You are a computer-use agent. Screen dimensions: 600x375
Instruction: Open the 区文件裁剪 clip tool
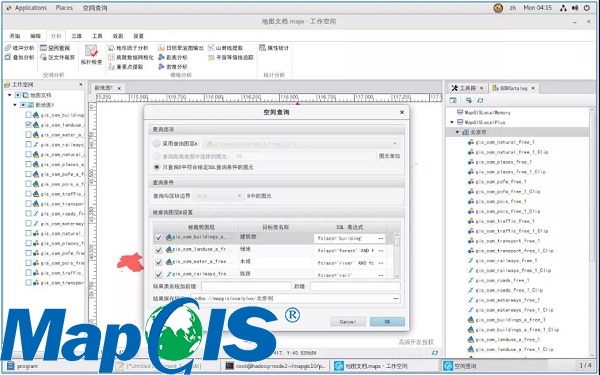57,57
